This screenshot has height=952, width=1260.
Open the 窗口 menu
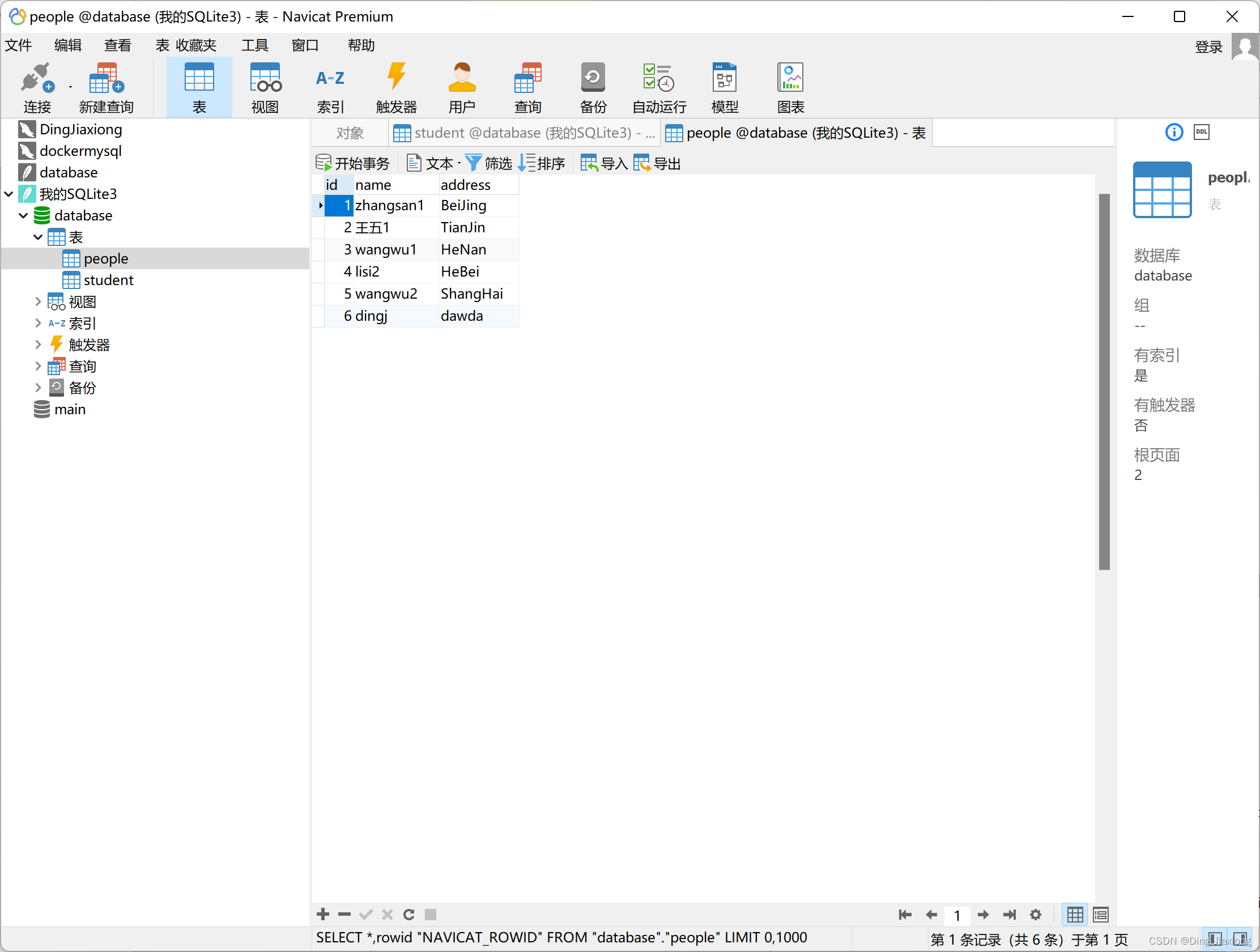coord(305,45)
